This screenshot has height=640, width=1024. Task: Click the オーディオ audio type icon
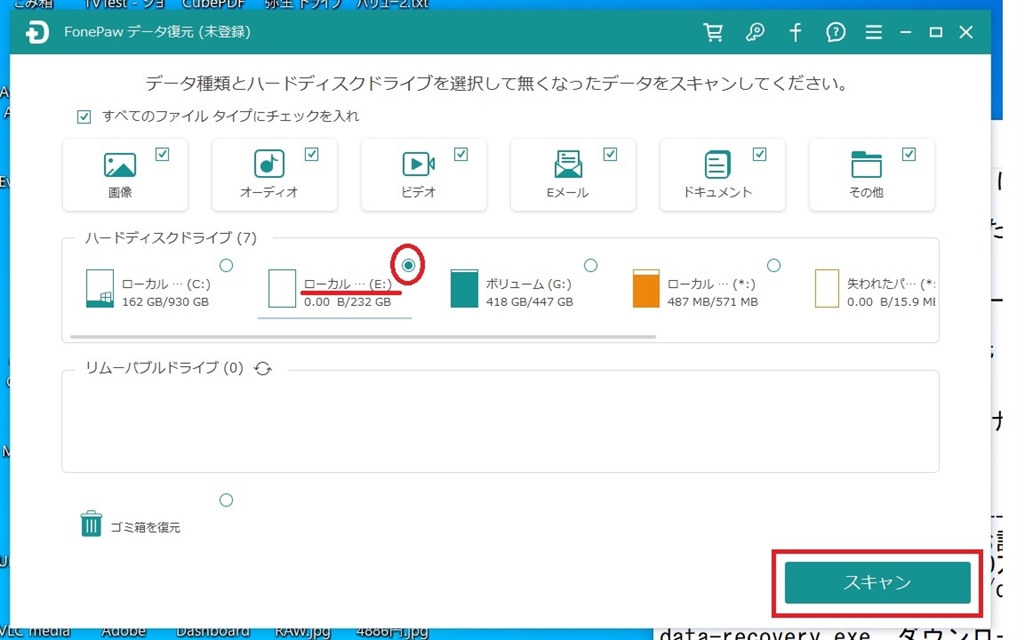coord(269,164)
